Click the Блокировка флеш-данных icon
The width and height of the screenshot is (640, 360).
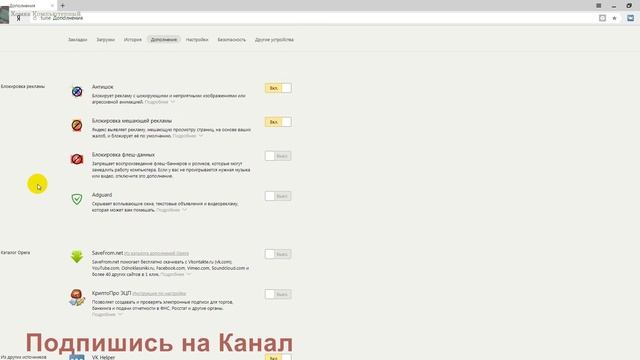pyautogui.click(x=77, y=159)
